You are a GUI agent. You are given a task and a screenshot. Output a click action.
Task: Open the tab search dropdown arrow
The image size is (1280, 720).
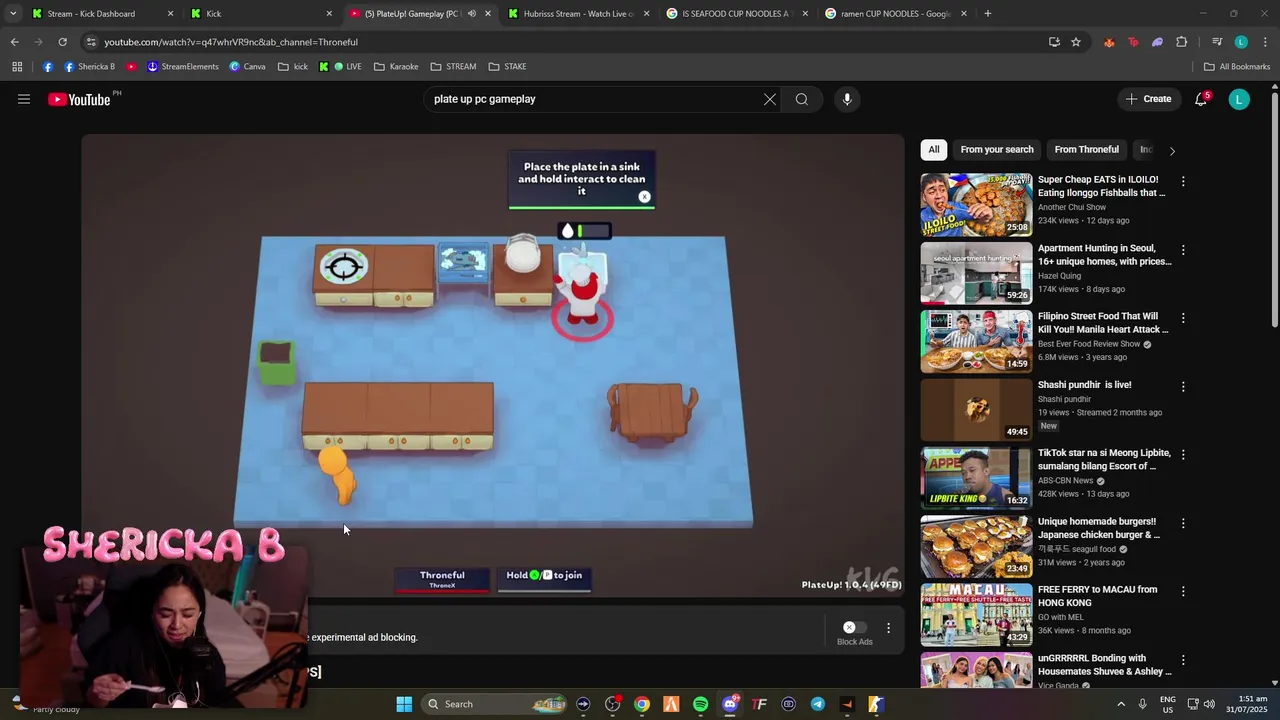click(12, 14)
